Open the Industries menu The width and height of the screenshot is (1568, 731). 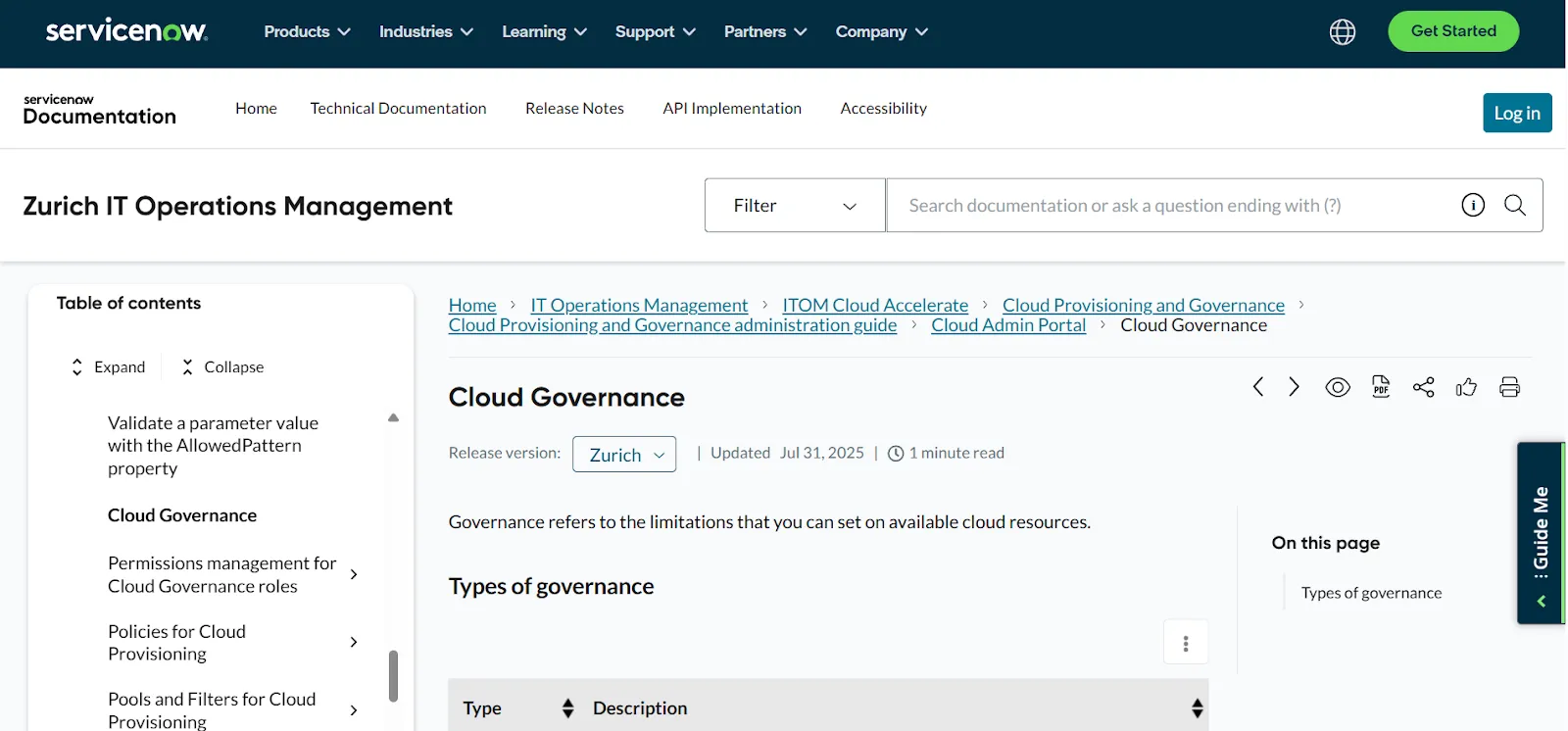pyautogui.click(x=426, y=31)
